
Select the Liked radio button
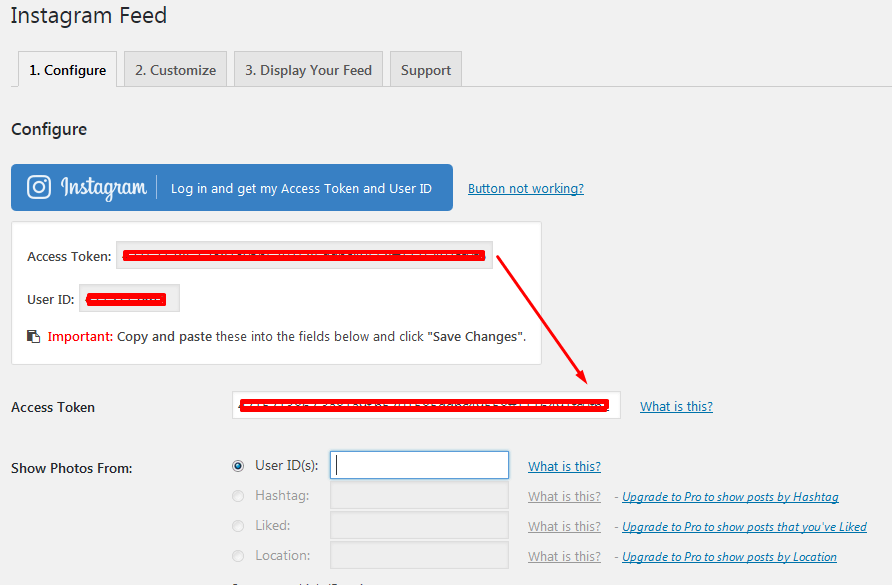[238, 526]
